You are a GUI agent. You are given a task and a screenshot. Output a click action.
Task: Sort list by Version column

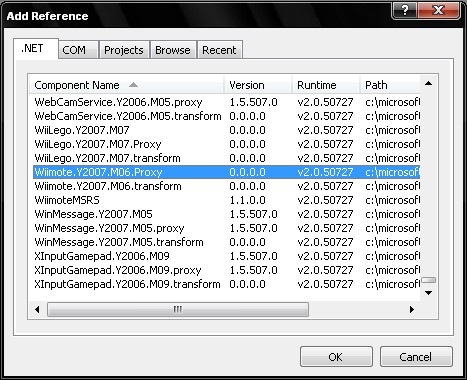click(x=258, y=85)
